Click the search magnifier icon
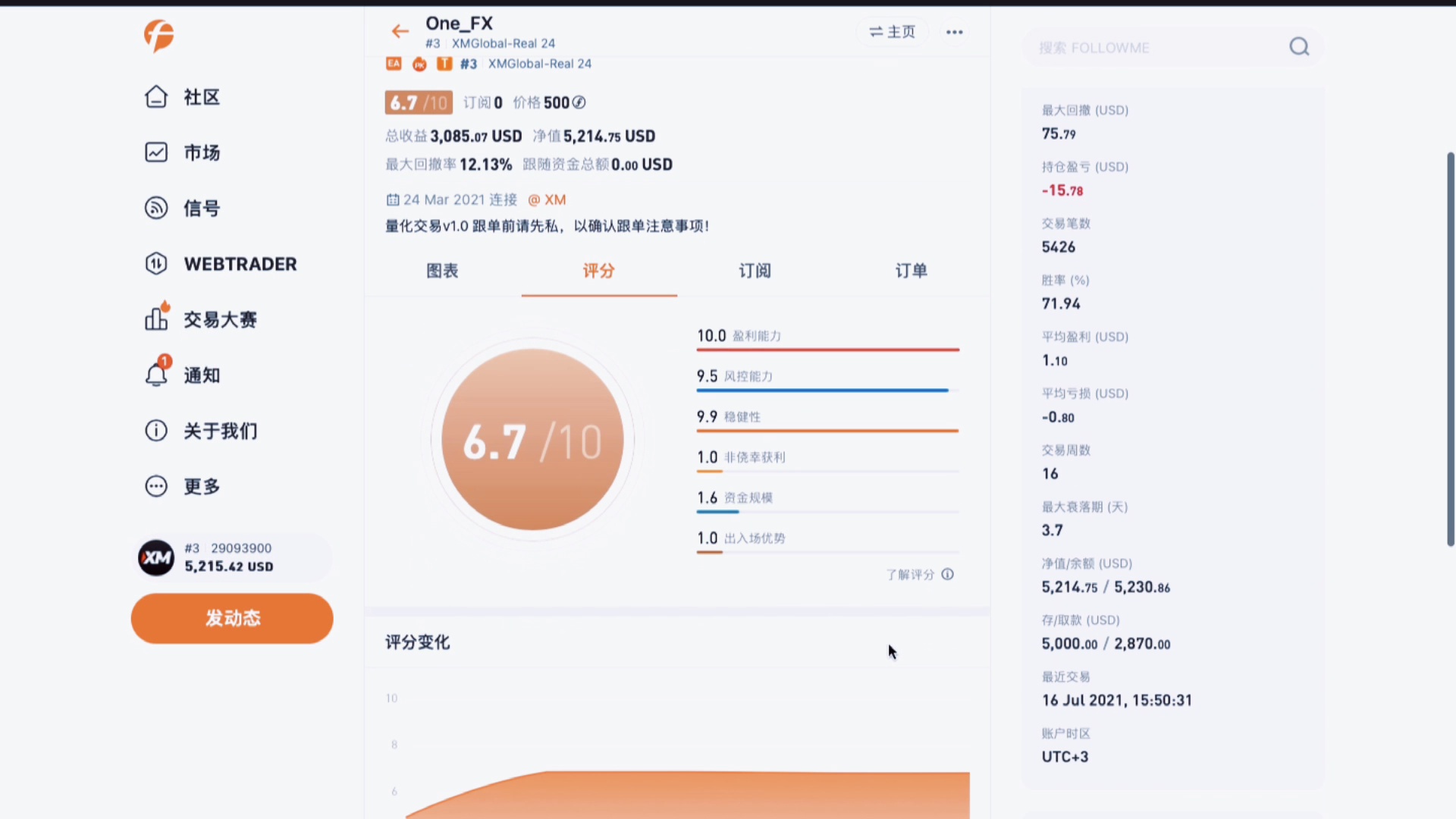This screenshot has width=1456, height=819. pos(1299,47)
